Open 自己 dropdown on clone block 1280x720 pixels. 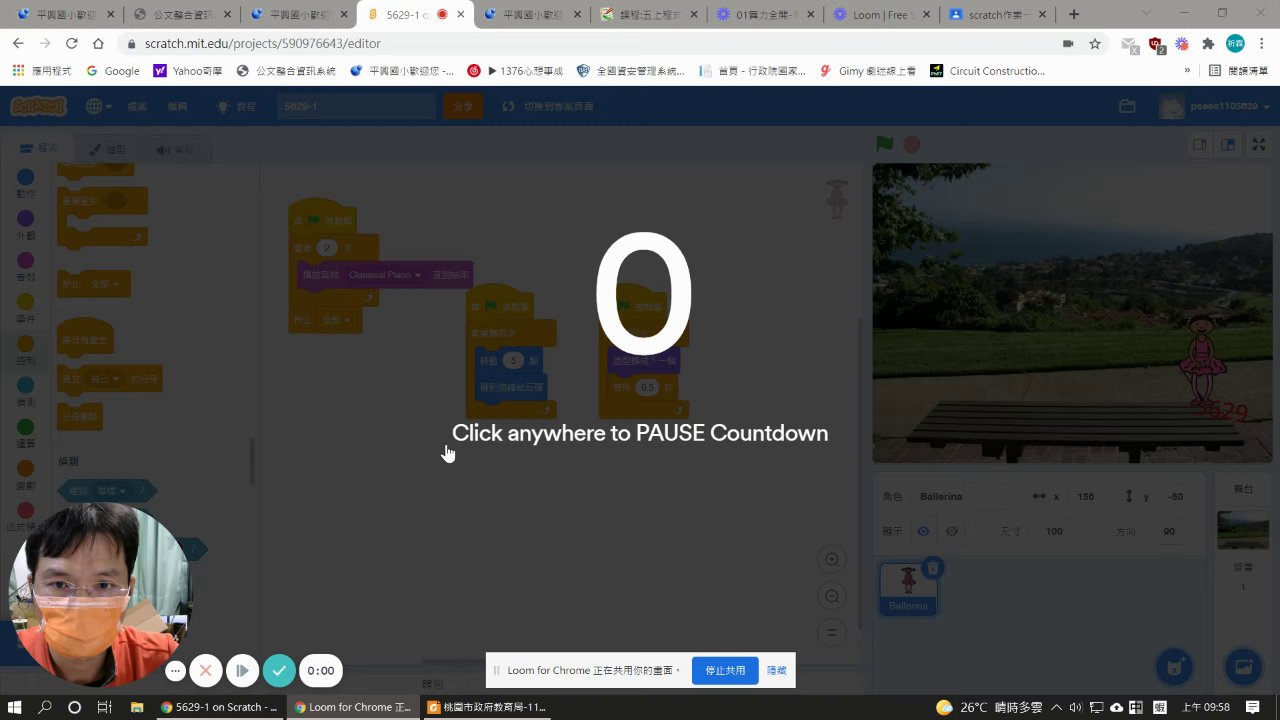[106, 380]
